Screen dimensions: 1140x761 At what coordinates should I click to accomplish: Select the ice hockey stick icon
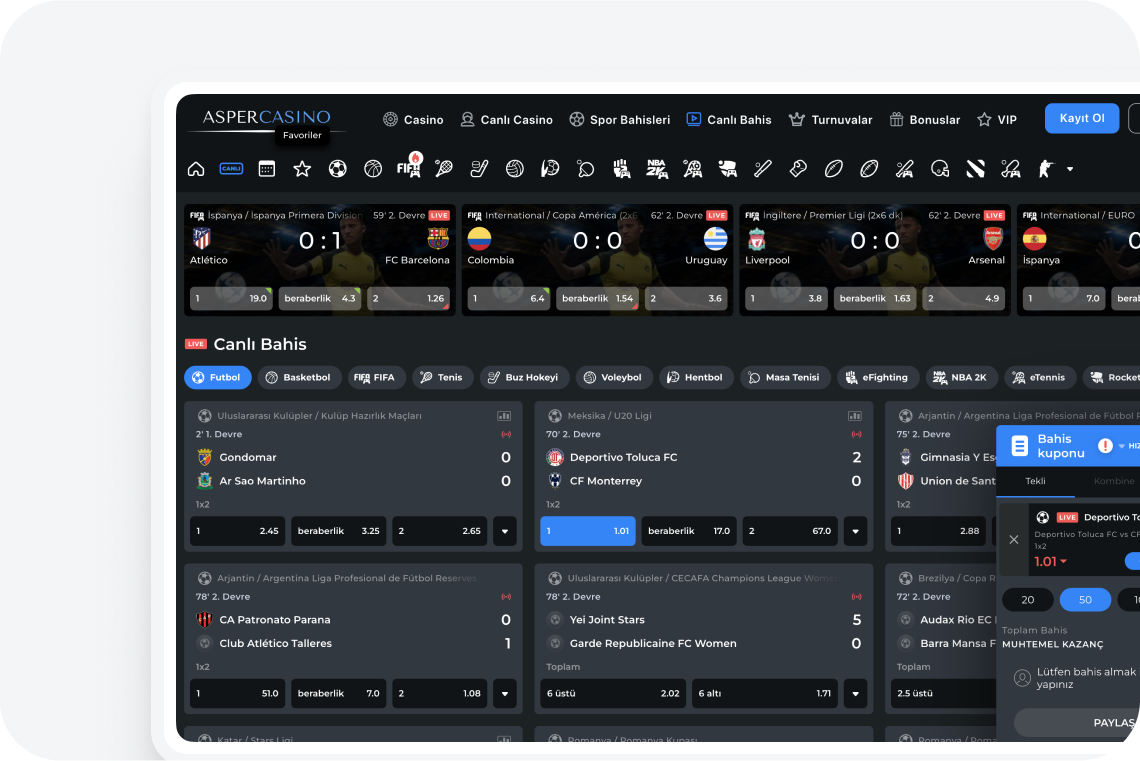coord(479,168)
